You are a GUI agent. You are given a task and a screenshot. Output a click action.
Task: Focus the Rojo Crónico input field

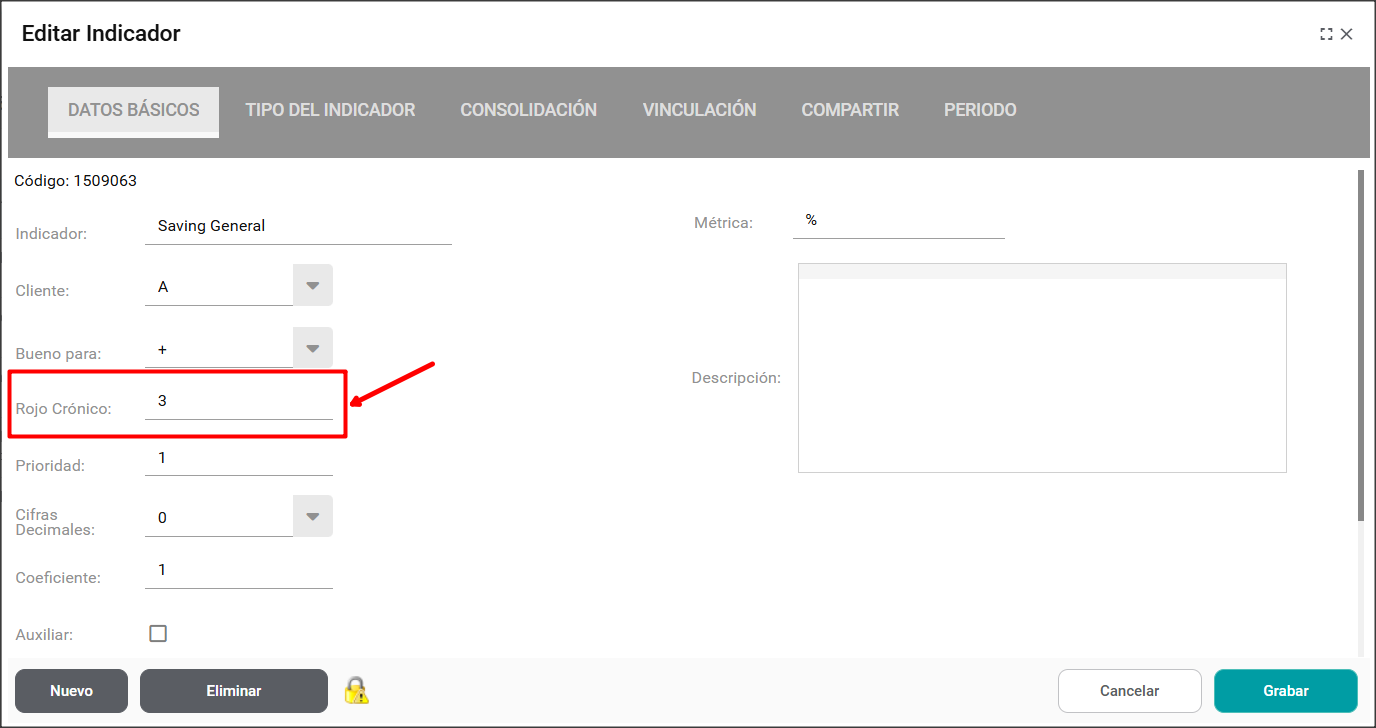coord(239,402)
